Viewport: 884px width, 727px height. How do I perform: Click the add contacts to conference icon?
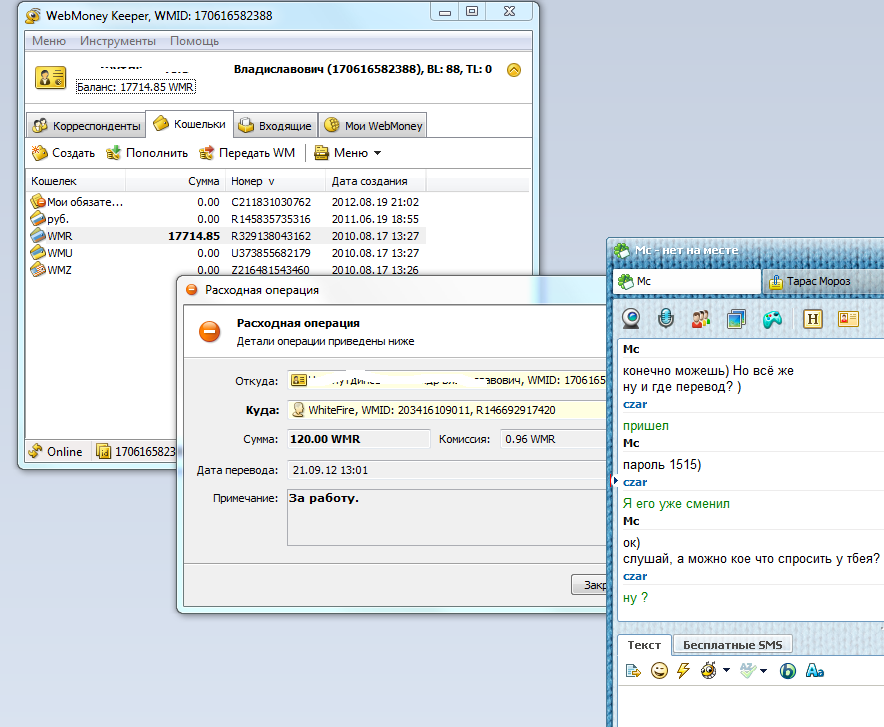click(701, 320)
